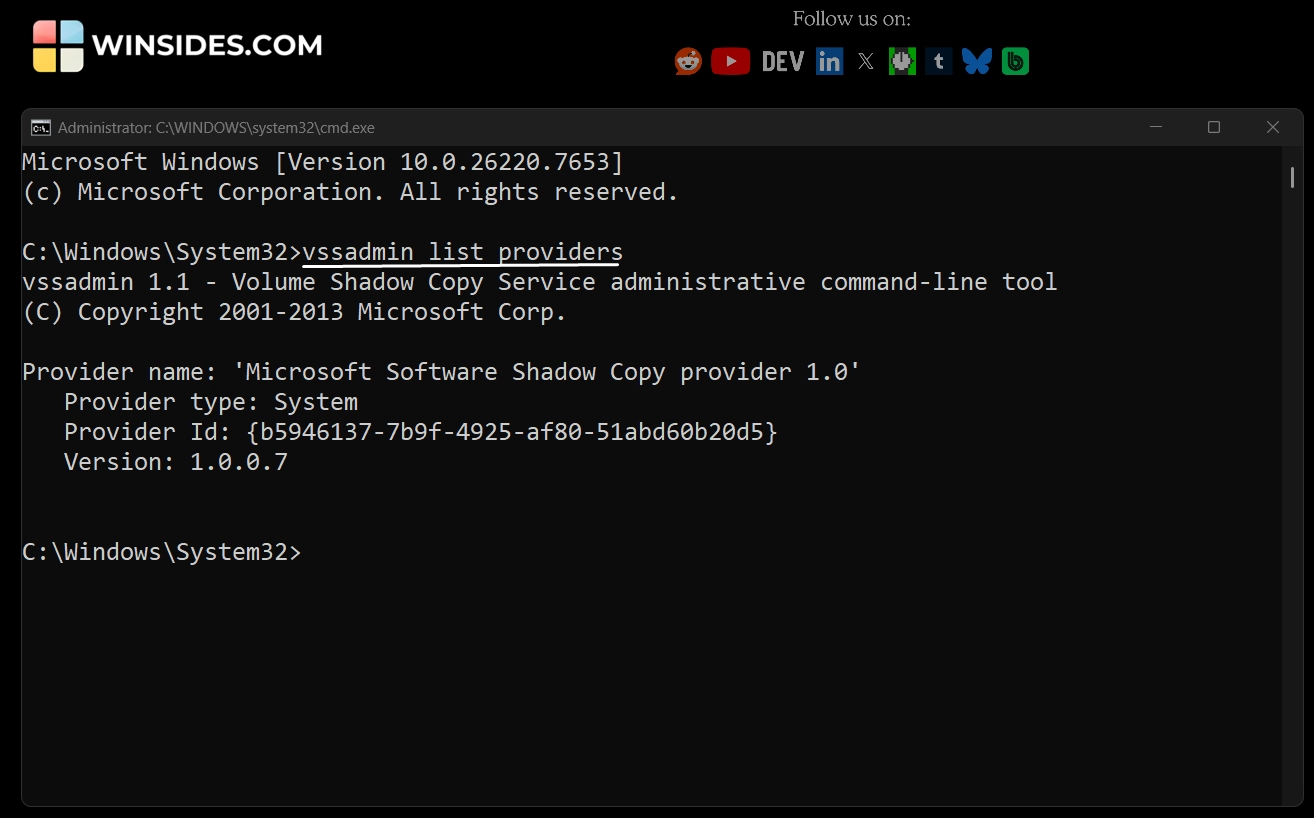Click the Follow us on text
The width and height of the screenshot is (1314, 818).
(x=851, y=19)
